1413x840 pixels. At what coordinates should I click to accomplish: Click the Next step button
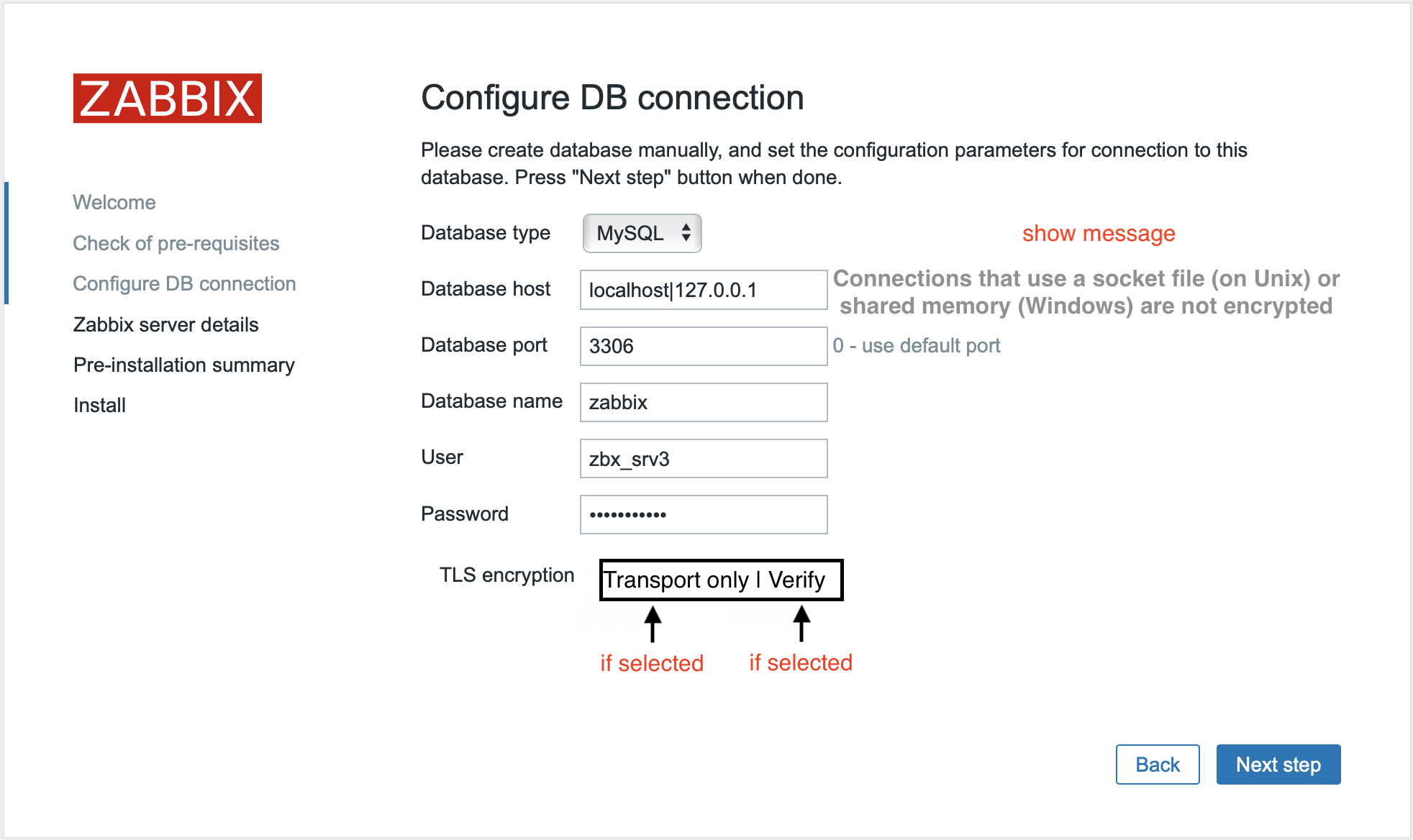point(1278,764)
